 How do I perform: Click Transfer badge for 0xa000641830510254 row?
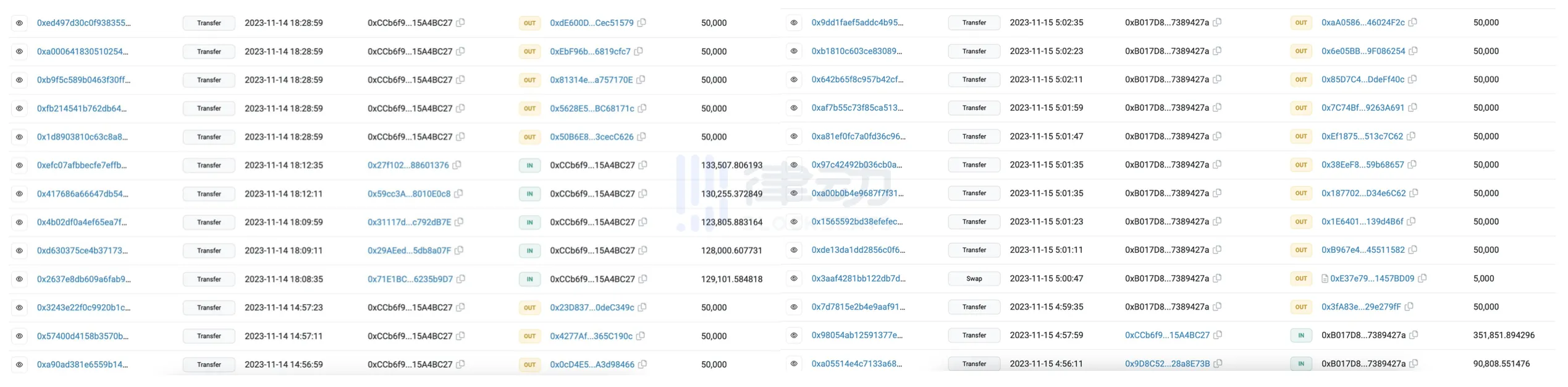(x=209, y=51)
